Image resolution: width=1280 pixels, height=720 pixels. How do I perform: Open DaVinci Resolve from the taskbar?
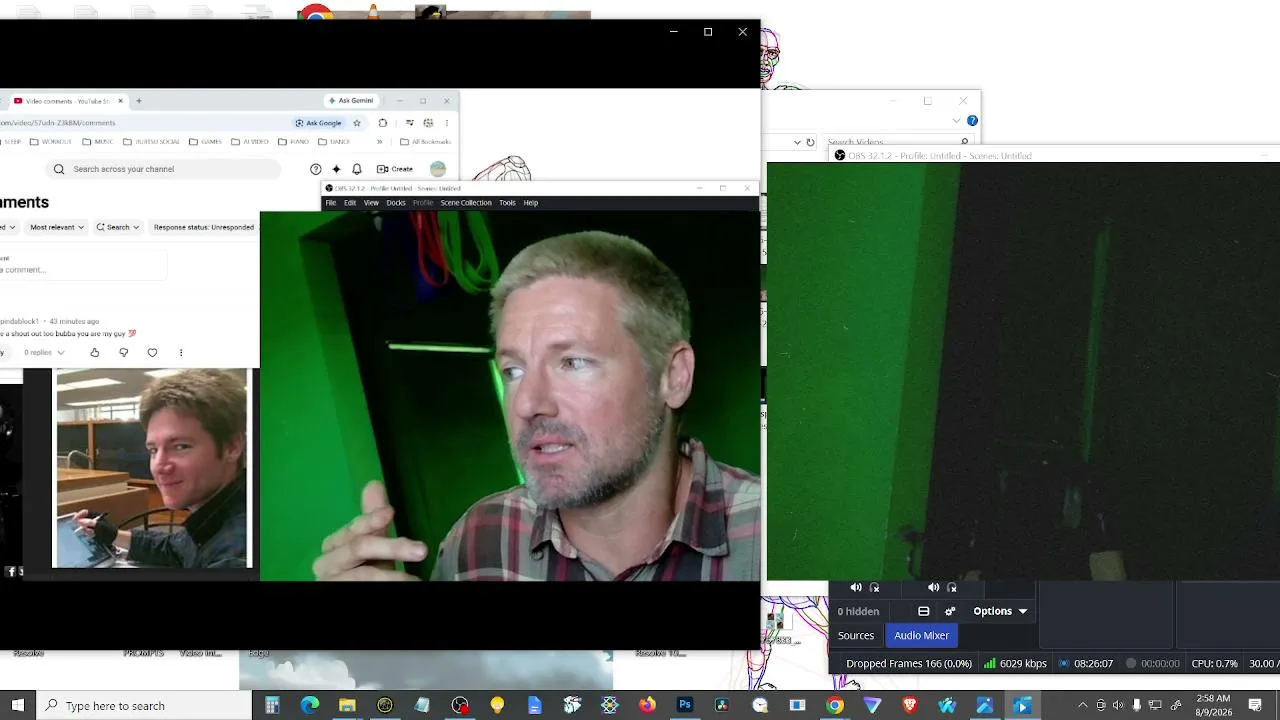tap(722, 705)
